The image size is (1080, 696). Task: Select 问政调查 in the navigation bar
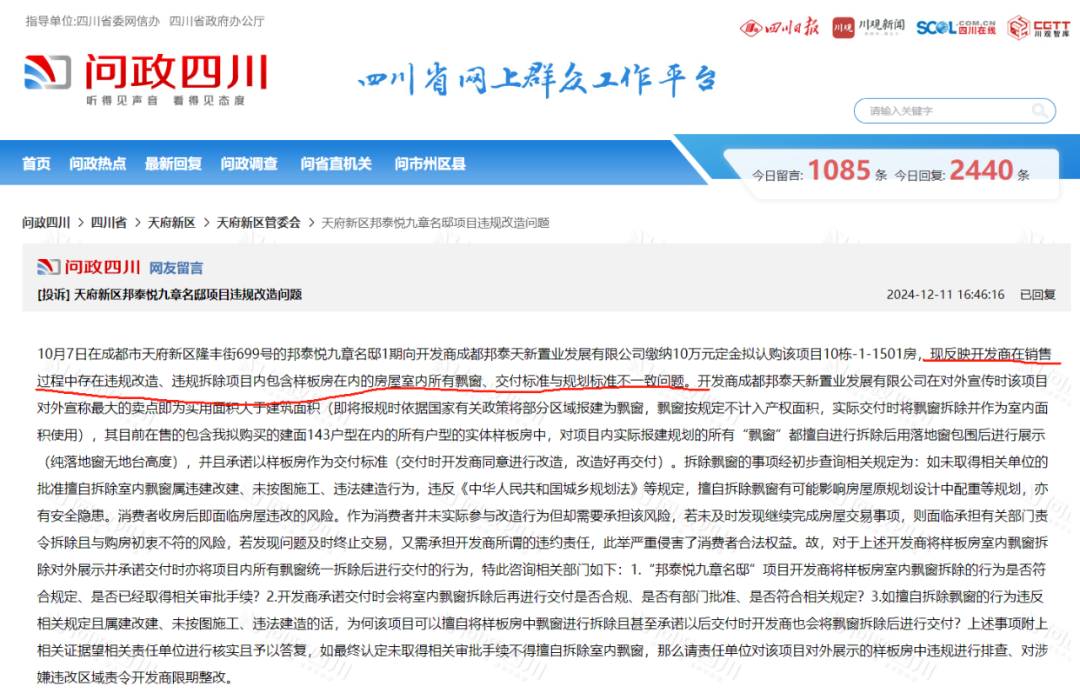[x=249, y=164]
